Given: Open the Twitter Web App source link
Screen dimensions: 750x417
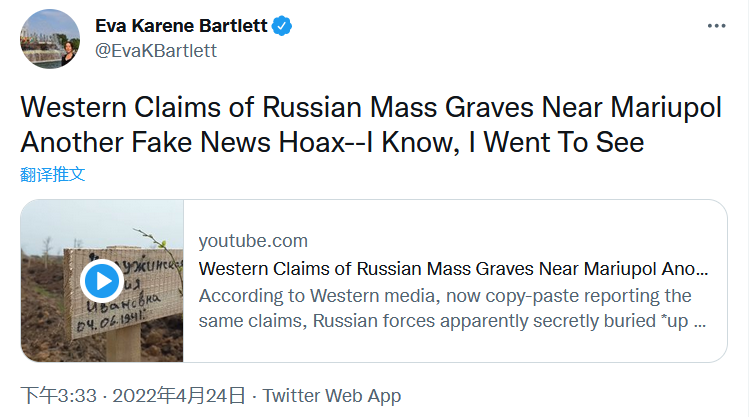Looking at the screenshot, I should [x=331, y=396].
